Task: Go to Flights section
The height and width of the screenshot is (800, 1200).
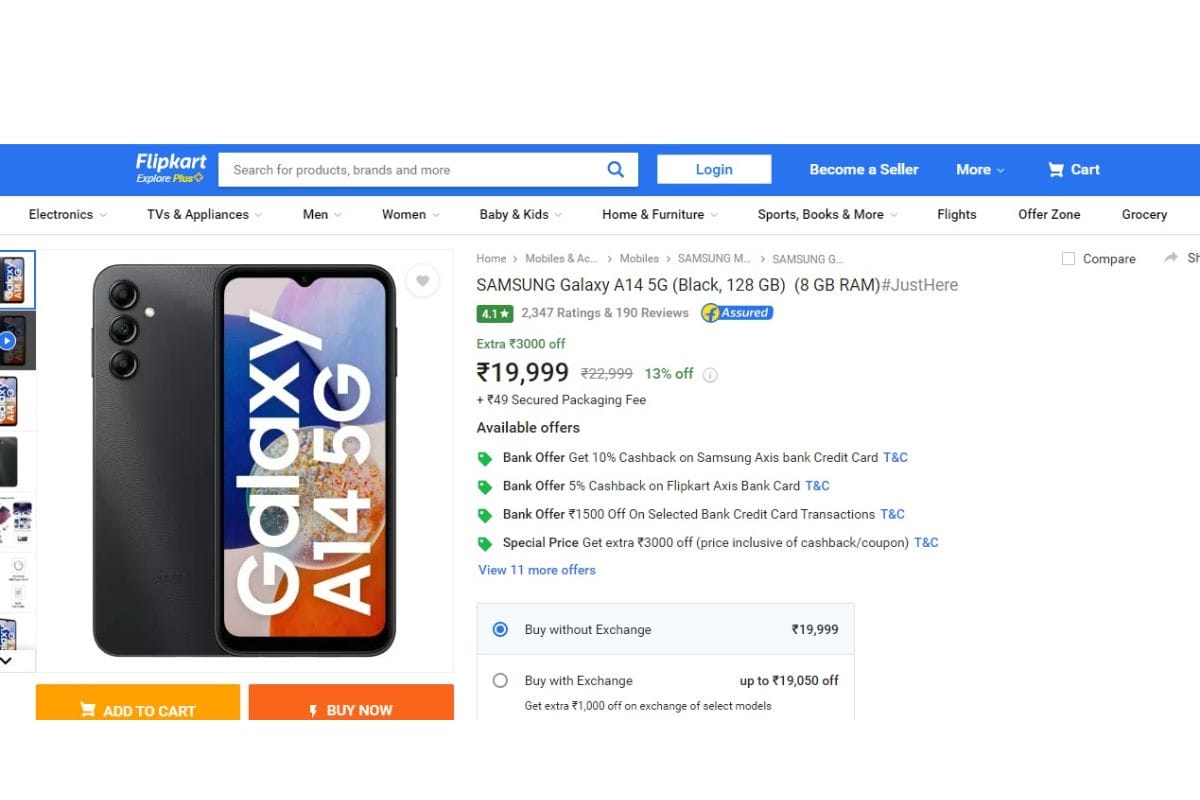Action: [x=956, y=214]
